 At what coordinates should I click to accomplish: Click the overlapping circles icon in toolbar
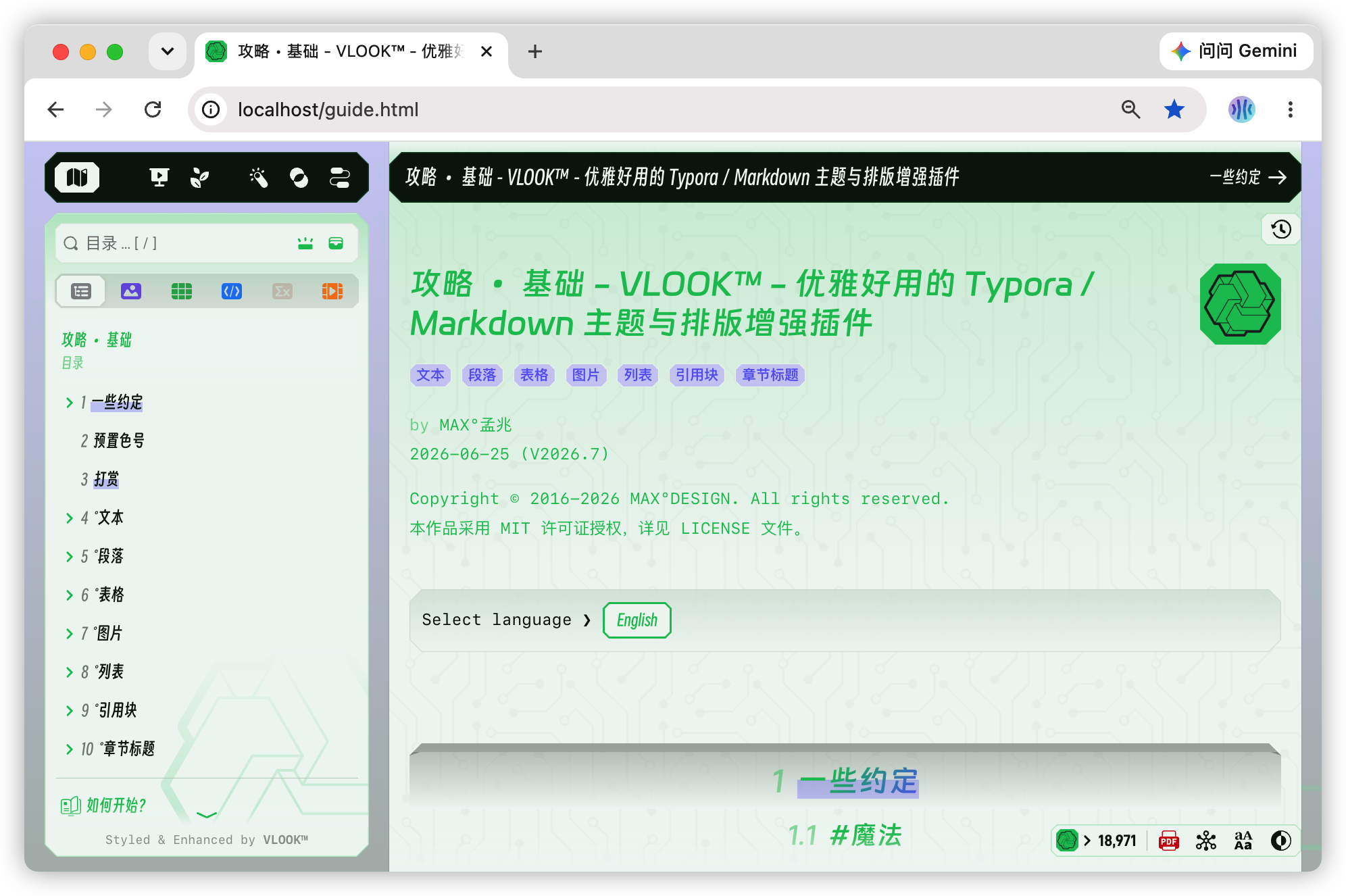pos(299,178)
